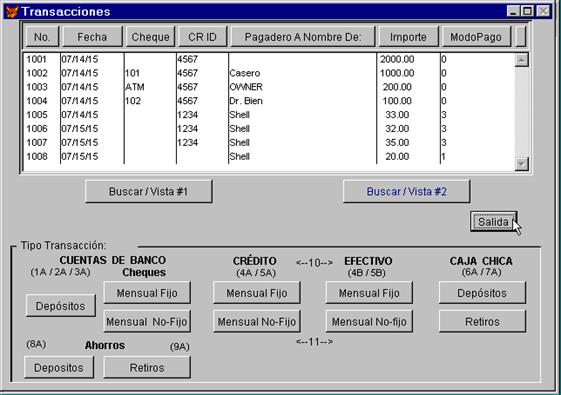The height and width of the screenshot is (395, 561).
Task: Click Ahorros Depositos button
Action: (x=59, y=367)
